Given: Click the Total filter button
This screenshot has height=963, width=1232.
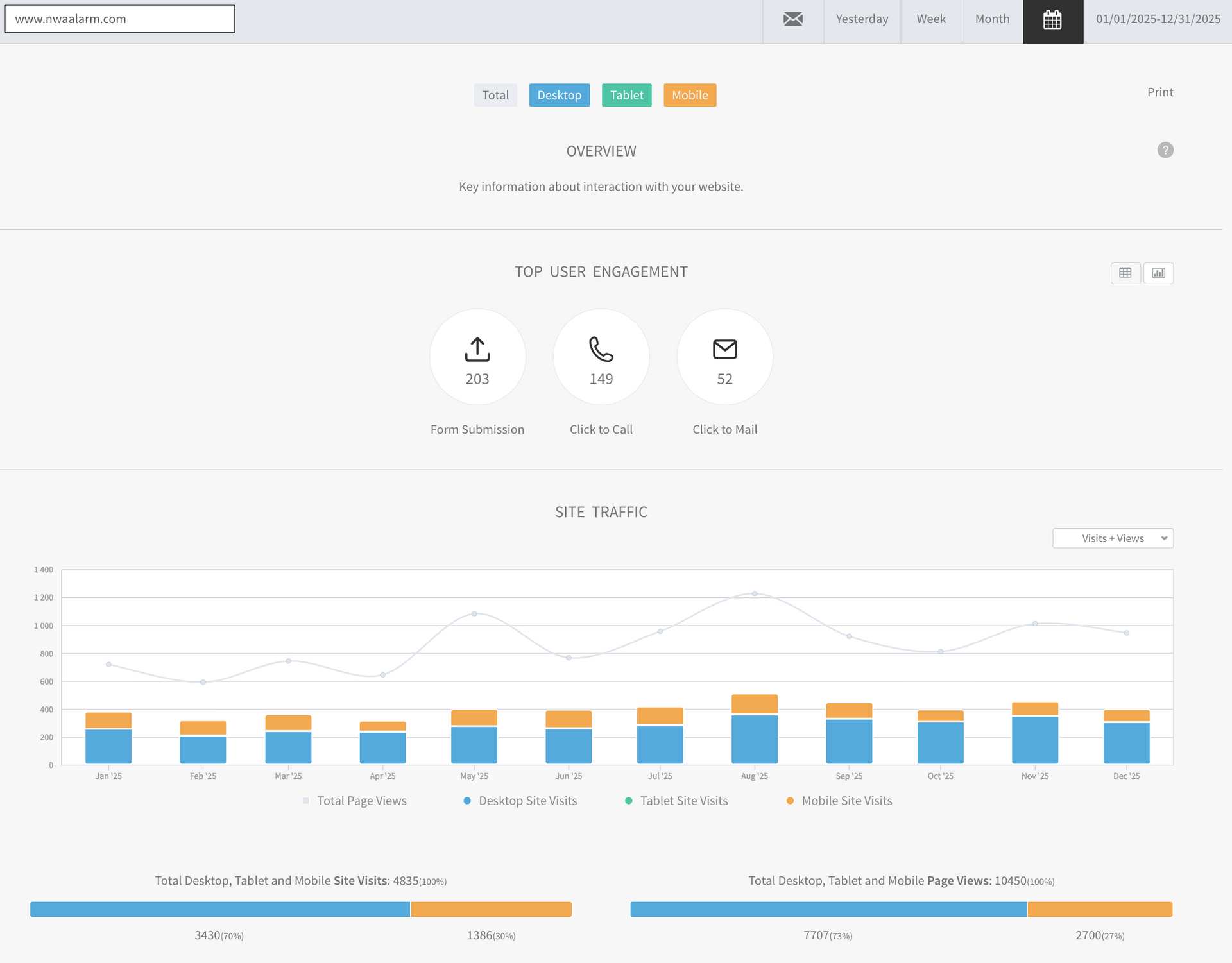Looking at the screenshot, I should point(495,95).
